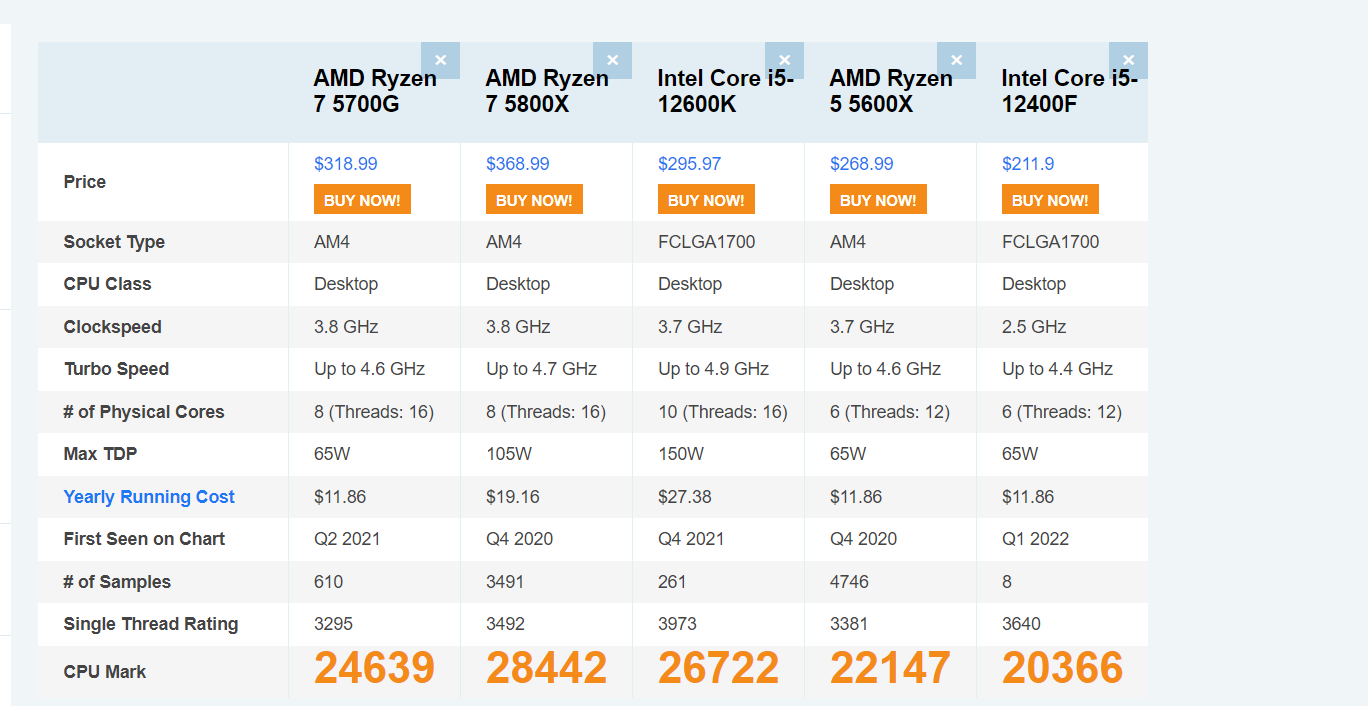The height and width of the screenshot is (706, 1368).
Task: Click the Intel Core i5-12400F heading
Action: (1070, 91)
